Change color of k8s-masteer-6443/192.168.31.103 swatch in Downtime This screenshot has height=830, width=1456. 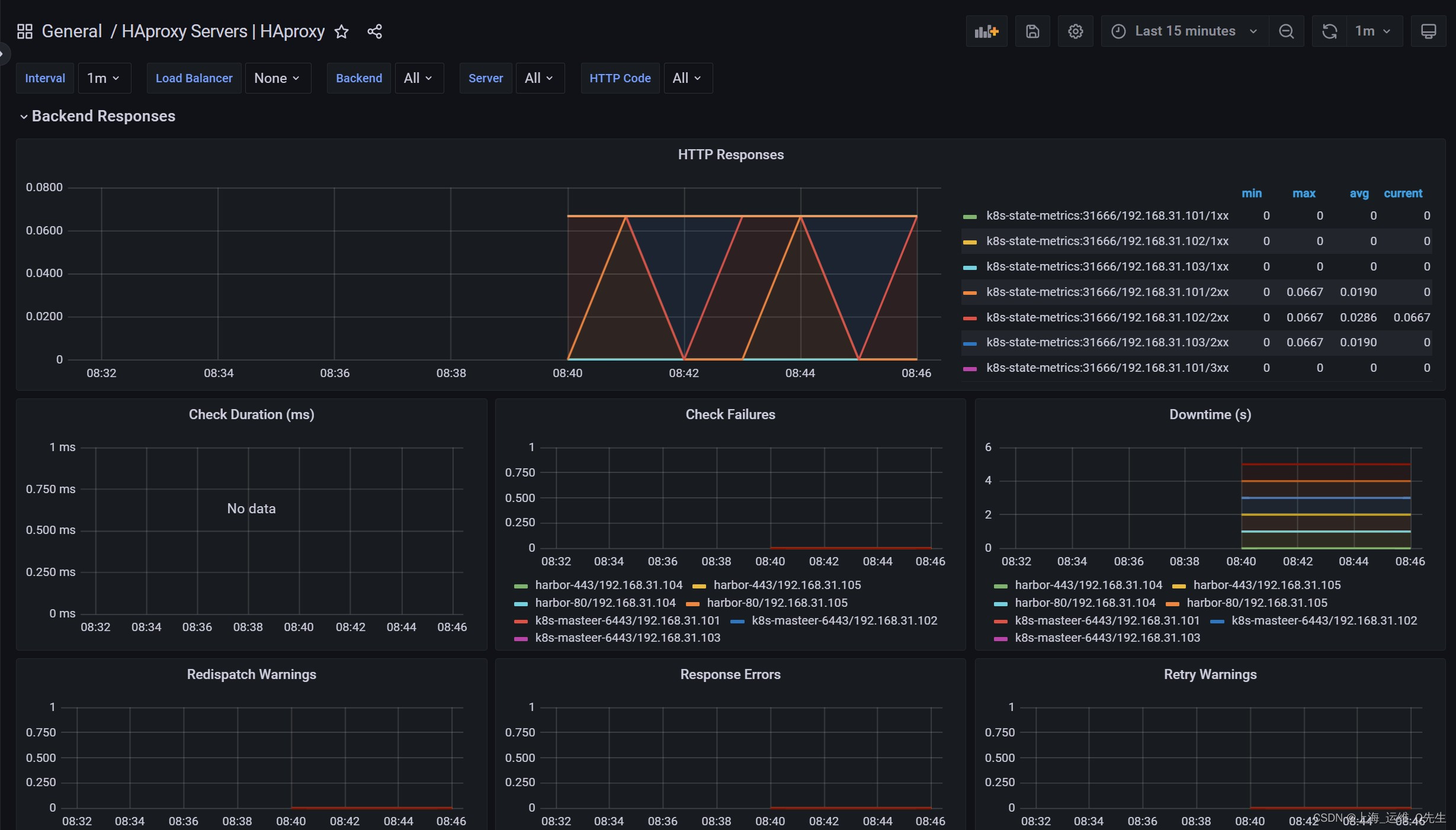pyautogui.click(x=1000, y=639)
